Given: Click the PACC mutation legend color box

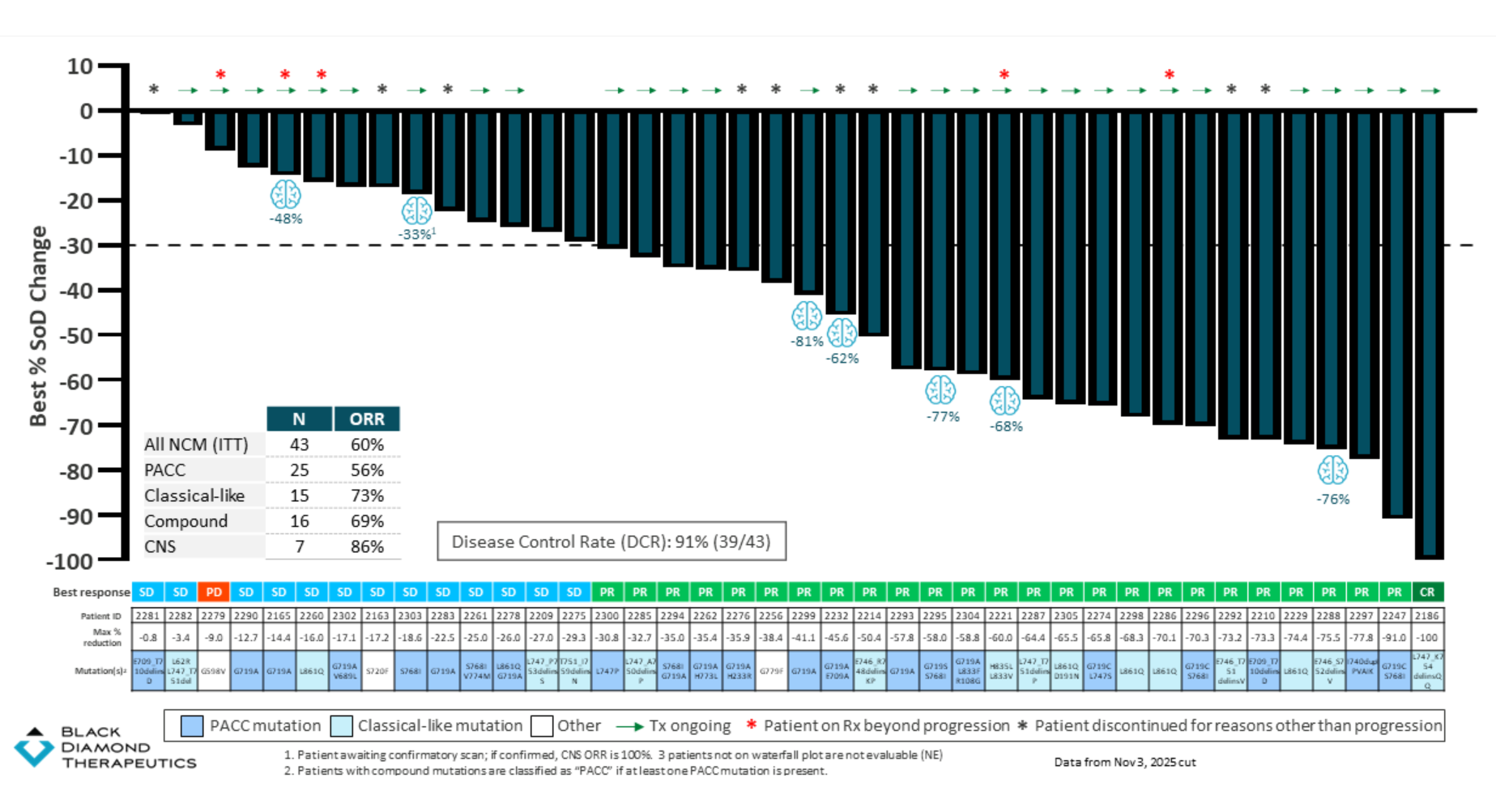Looking at the screenshot, I should pos(192,726).
